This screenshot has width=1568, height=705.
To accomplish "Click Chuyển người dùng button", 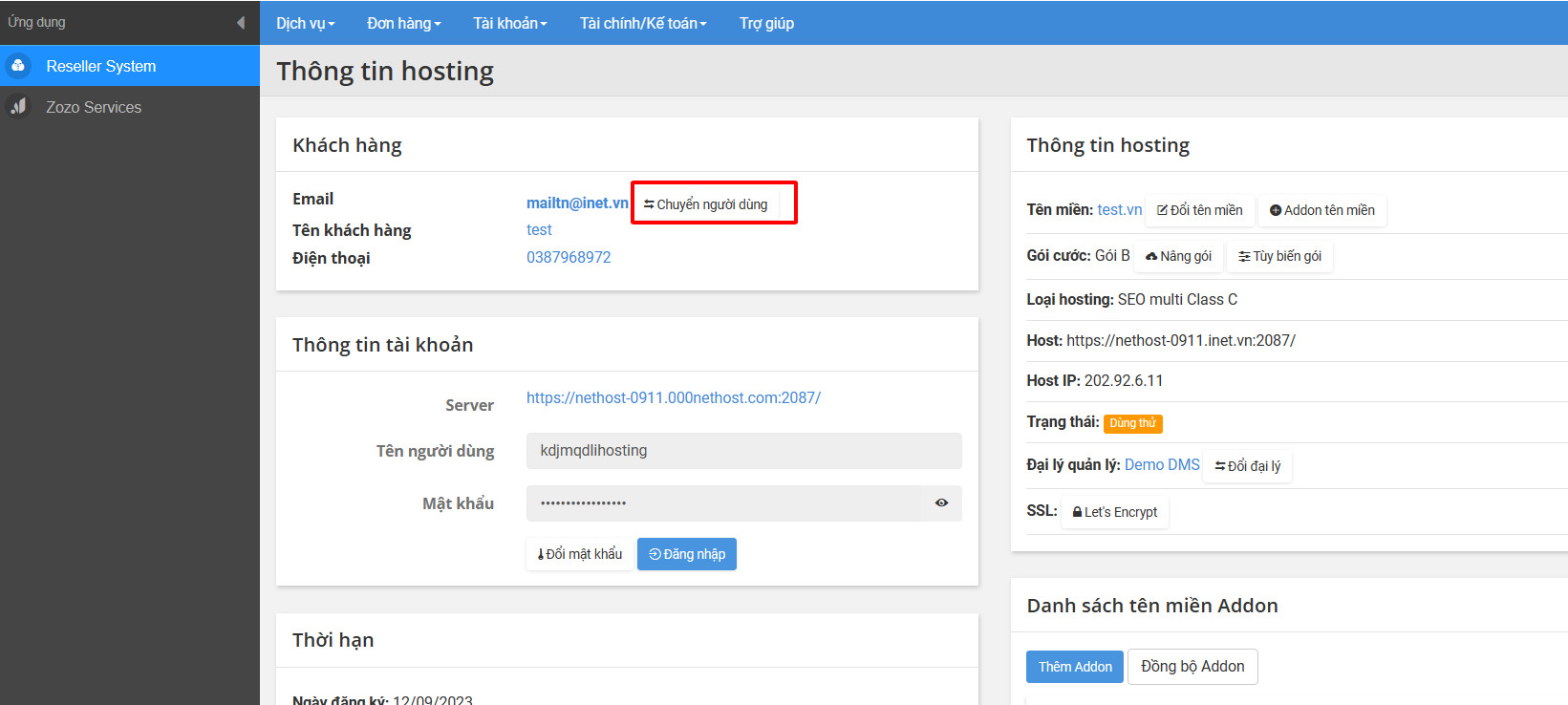I will 705,204.
